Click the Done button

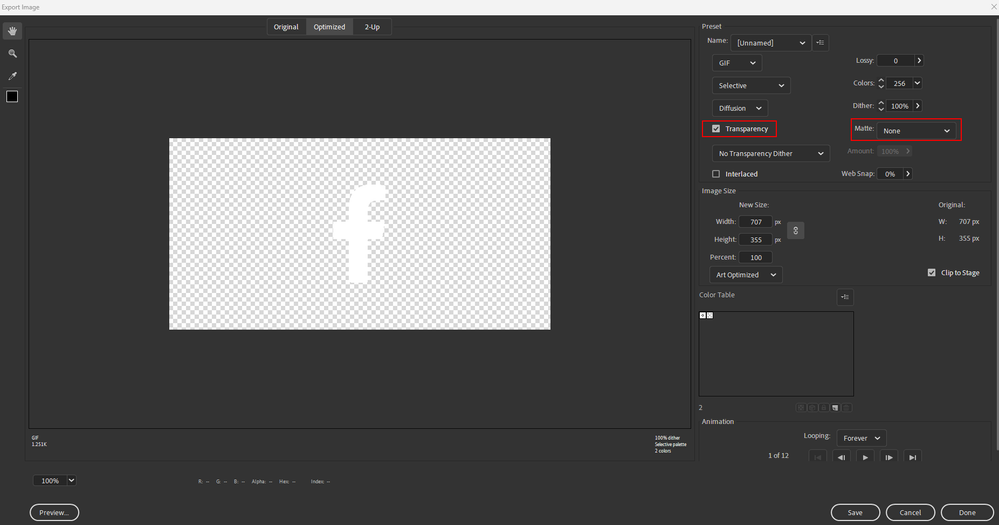pos(967,512)
